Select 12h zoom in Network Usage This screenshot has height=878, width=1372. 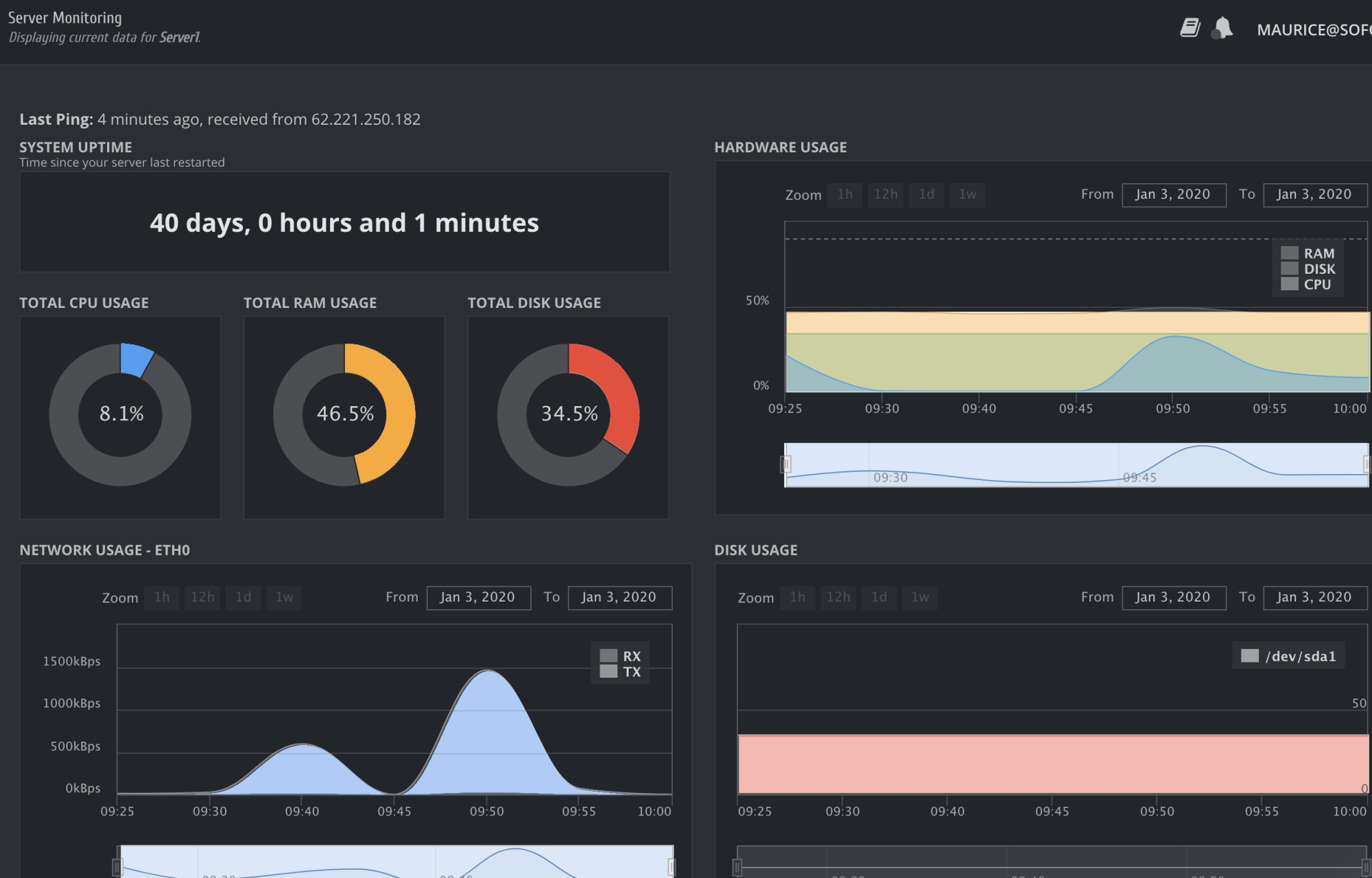pos(202,597)
